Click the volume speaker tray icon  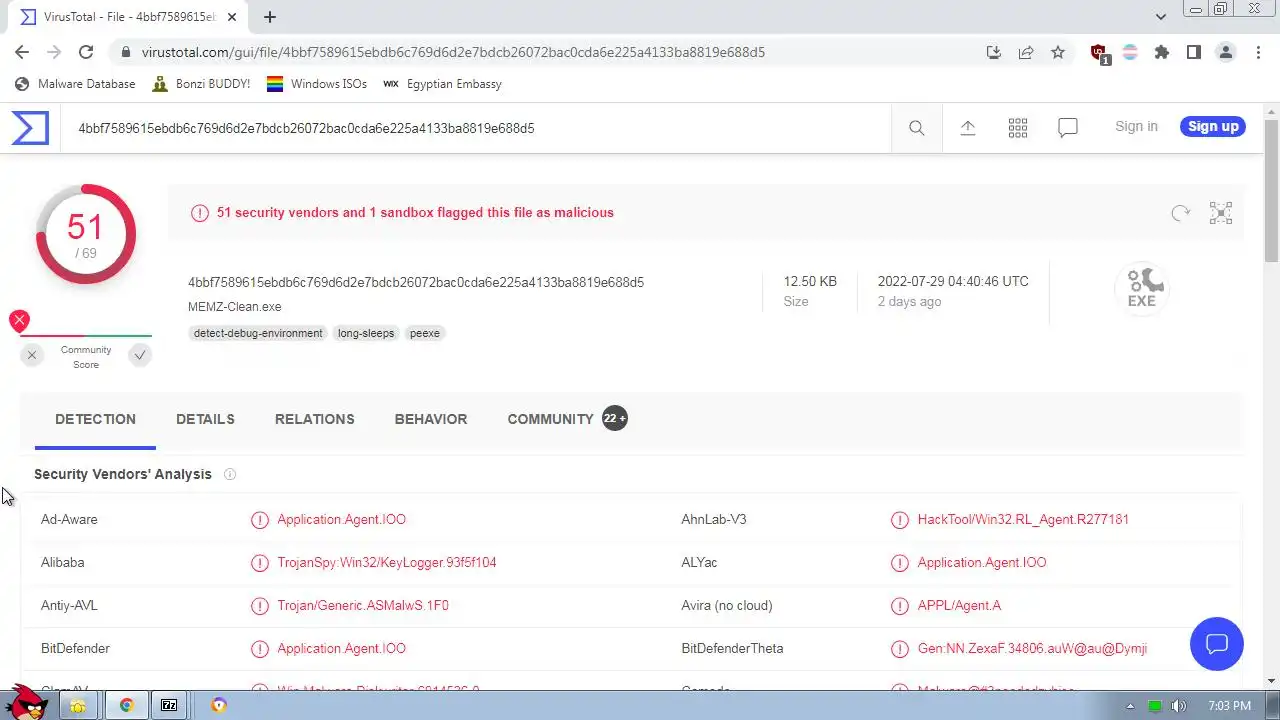pyautogui.click(x=1179, y=706)
